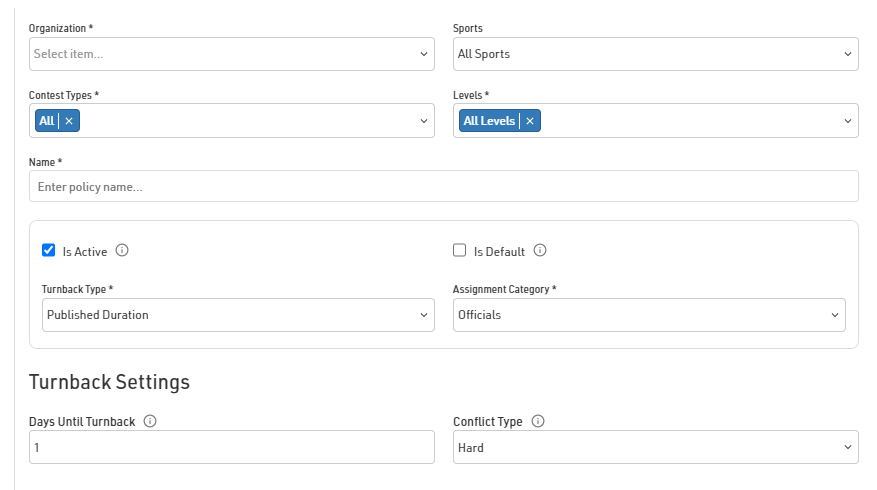877x490 pixels.
Task: Click info icon for Days Until Turnback
Action: tap(150, 422)
